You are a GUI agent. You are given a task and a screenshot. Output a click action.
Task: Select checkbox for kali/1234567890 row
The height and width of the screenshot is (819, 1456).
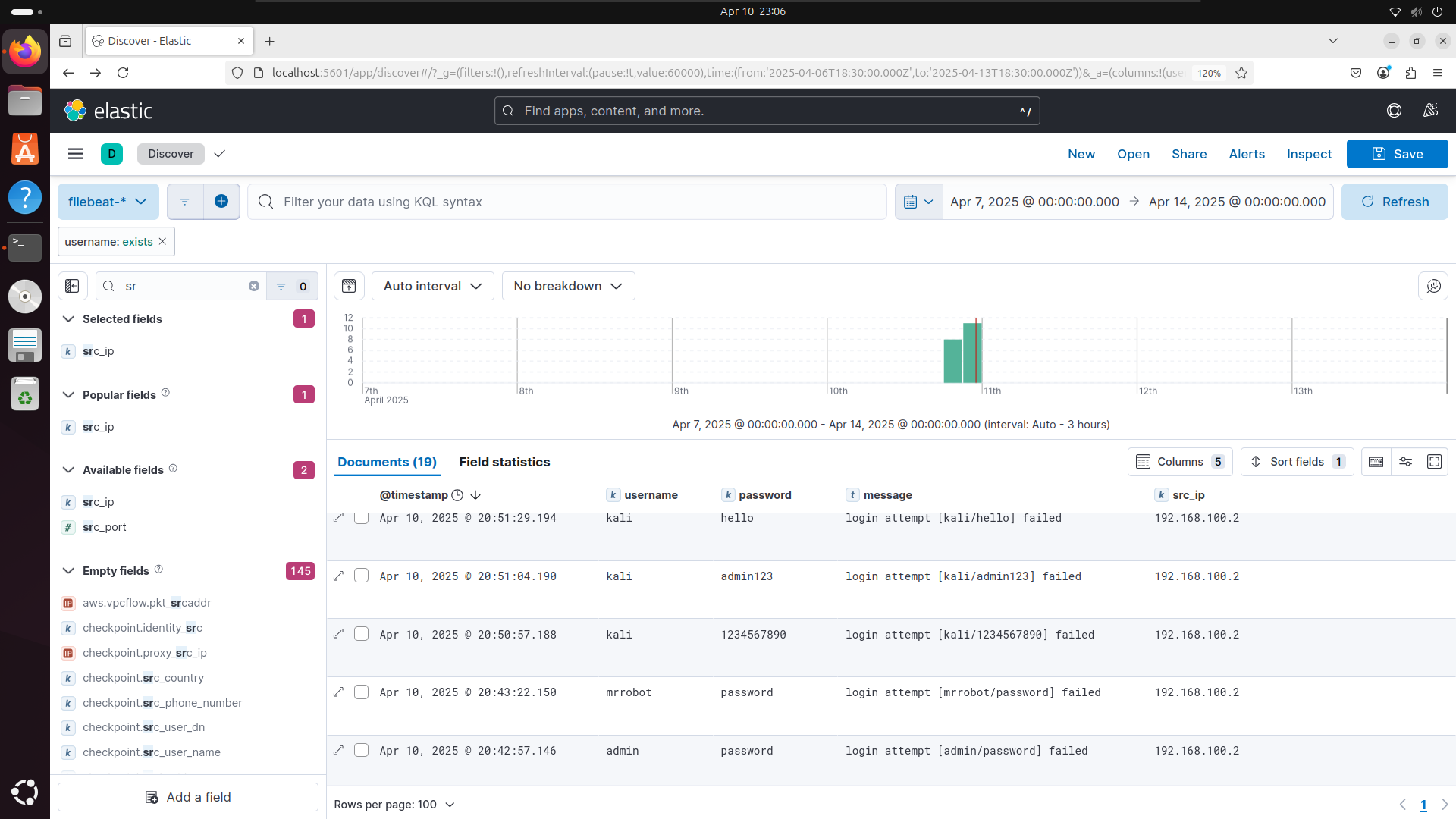point(362,634)
